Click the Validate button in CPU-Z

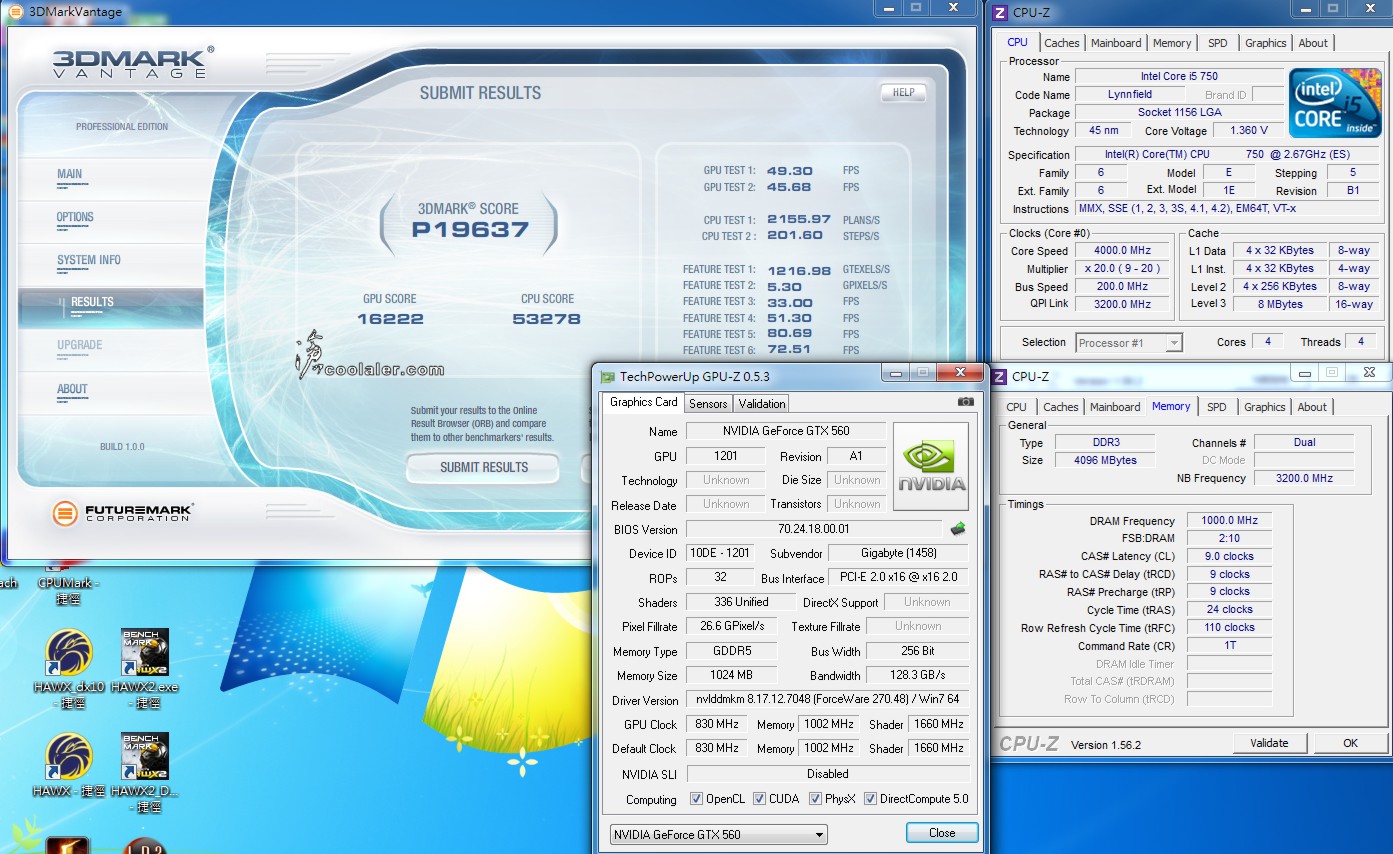pyautogui.click(x=1269, y=743)
